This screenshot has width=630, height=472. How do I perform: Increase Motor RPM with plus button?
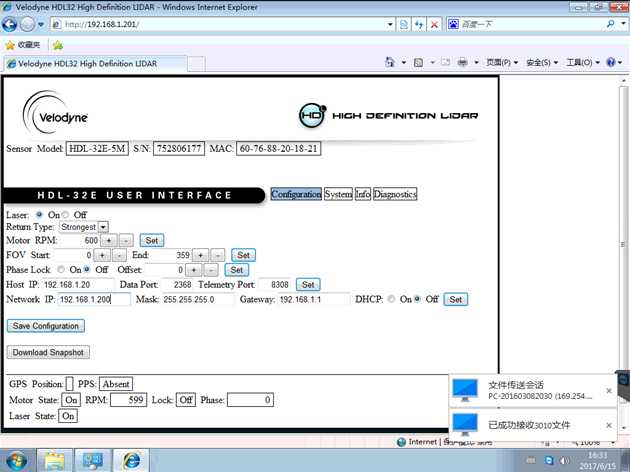108,241
